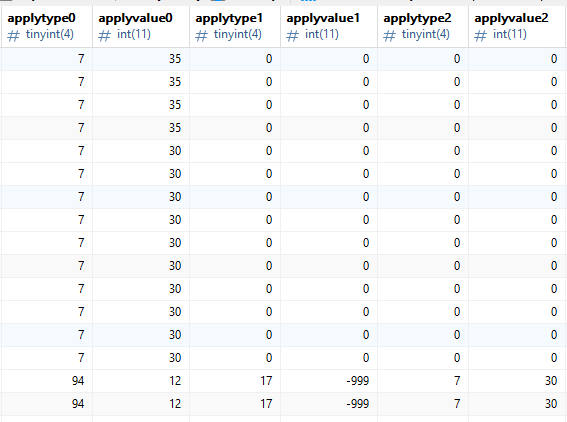Select applytype0 cell 94 in second 94 row
Screen dimensions: 567x422
click(x=47, y=404)
